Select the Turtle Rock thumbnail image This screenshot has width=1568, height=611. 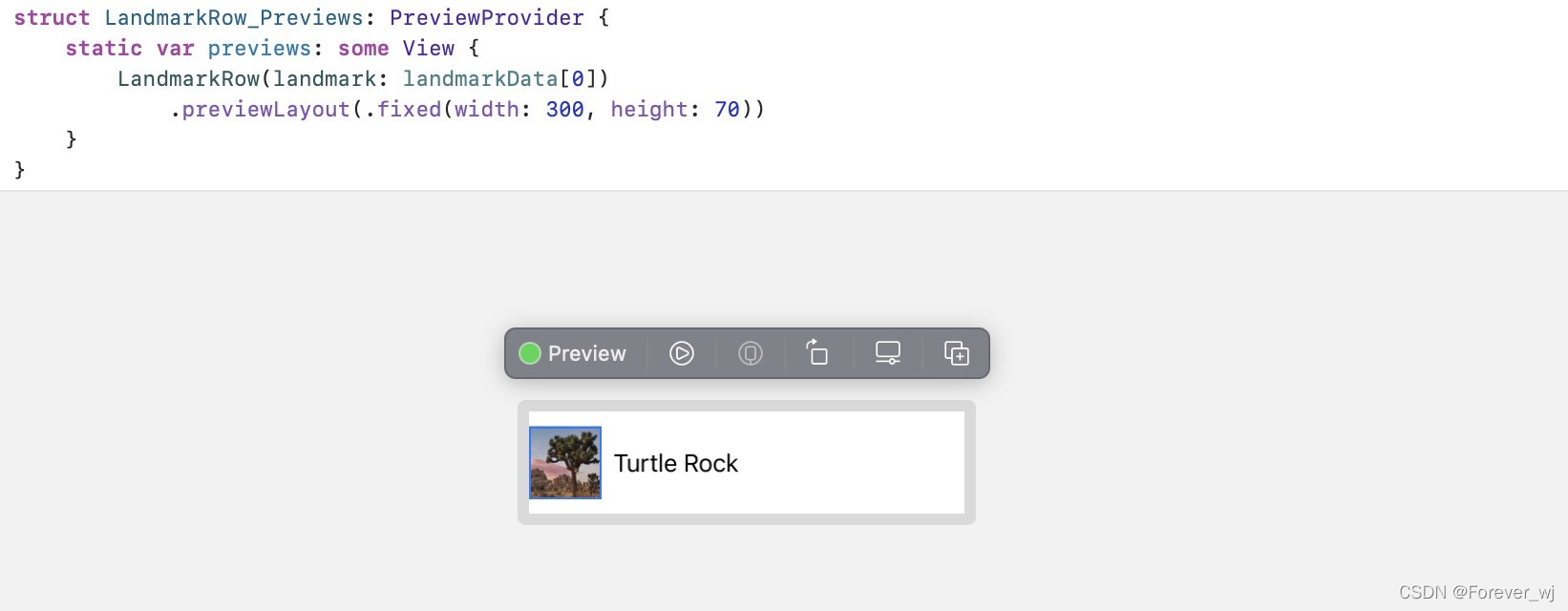[565, 462]
